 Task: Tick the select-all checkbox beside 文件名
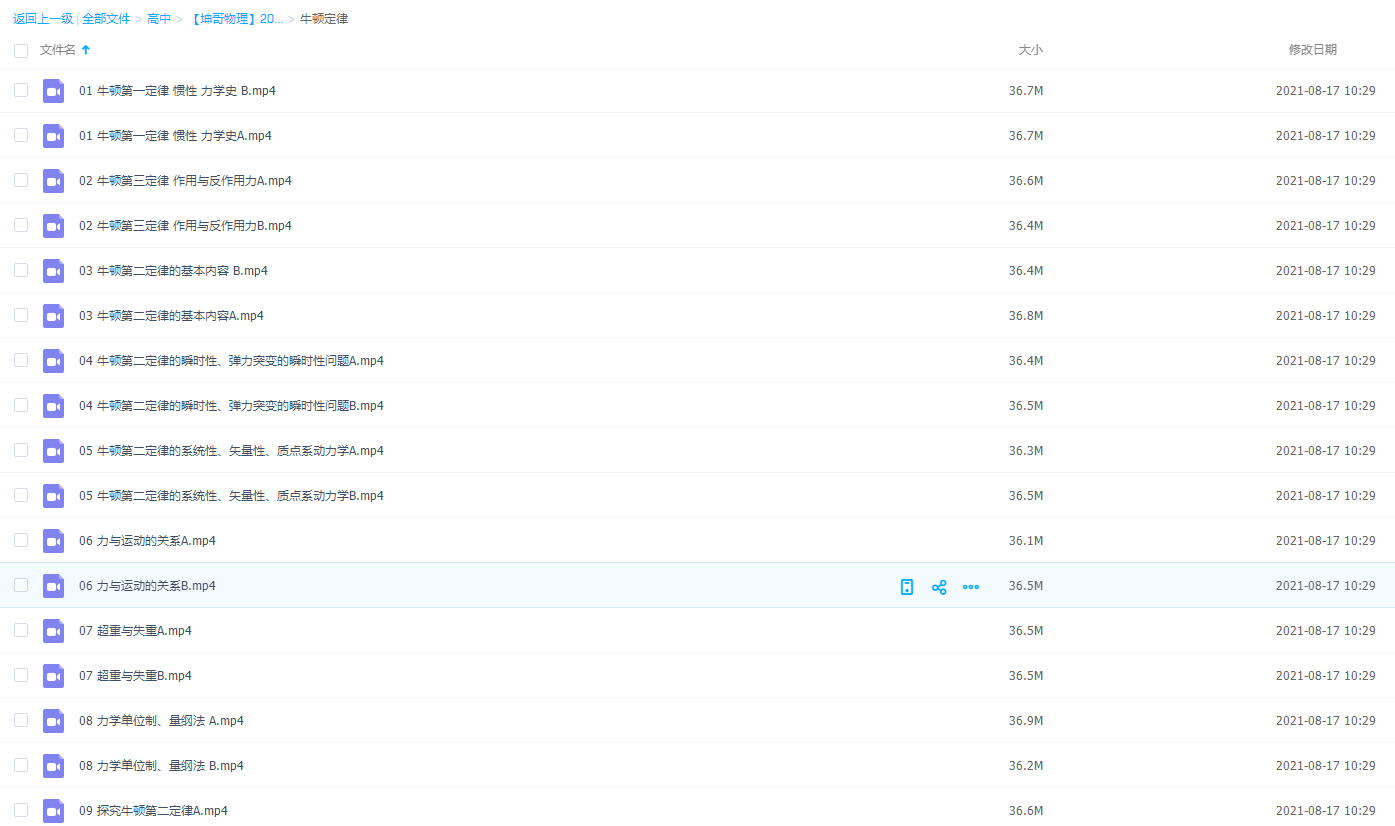coord(21,50)
